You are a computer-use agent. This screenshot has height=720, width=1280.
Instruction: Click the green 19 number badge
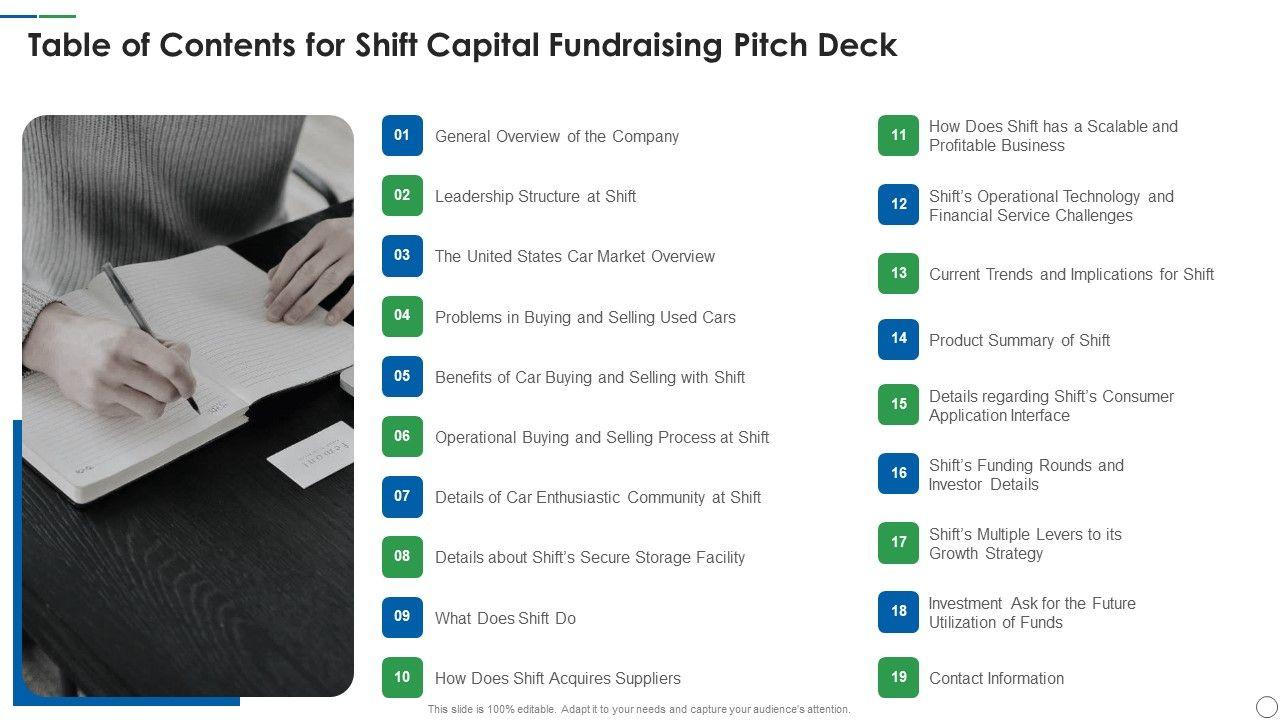898,677
